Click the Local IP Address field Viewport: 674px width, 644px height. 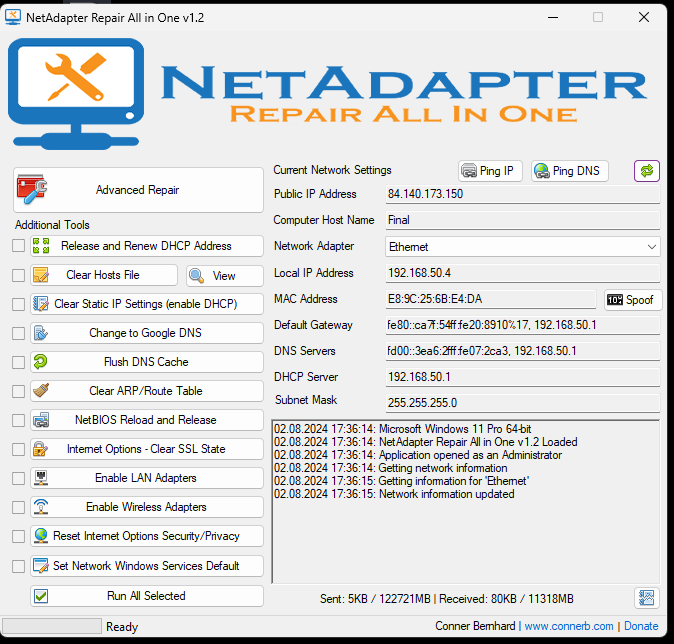(x=523, y=273)
